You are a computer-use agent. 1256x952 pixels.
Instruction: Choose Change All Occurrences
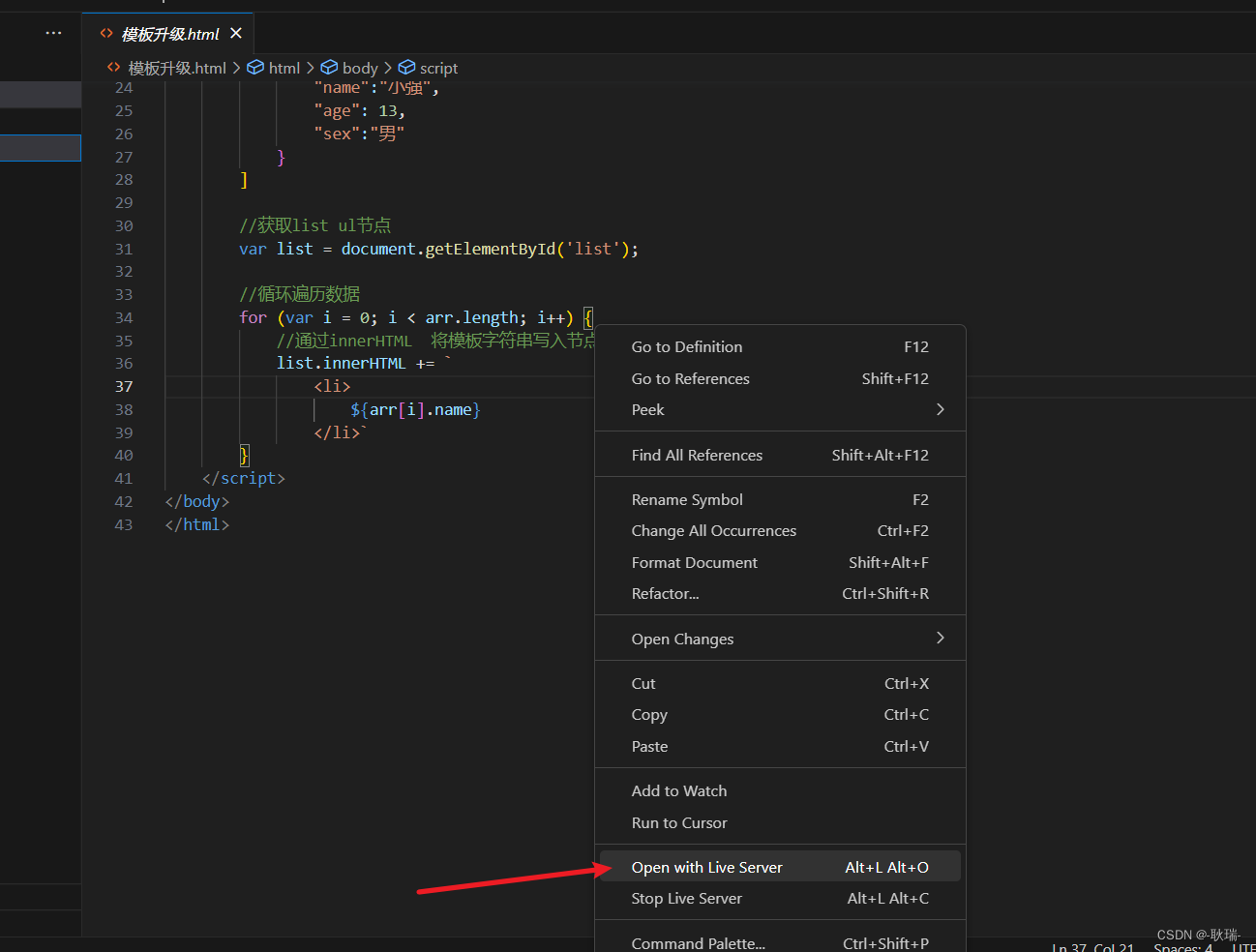[780, 530]
